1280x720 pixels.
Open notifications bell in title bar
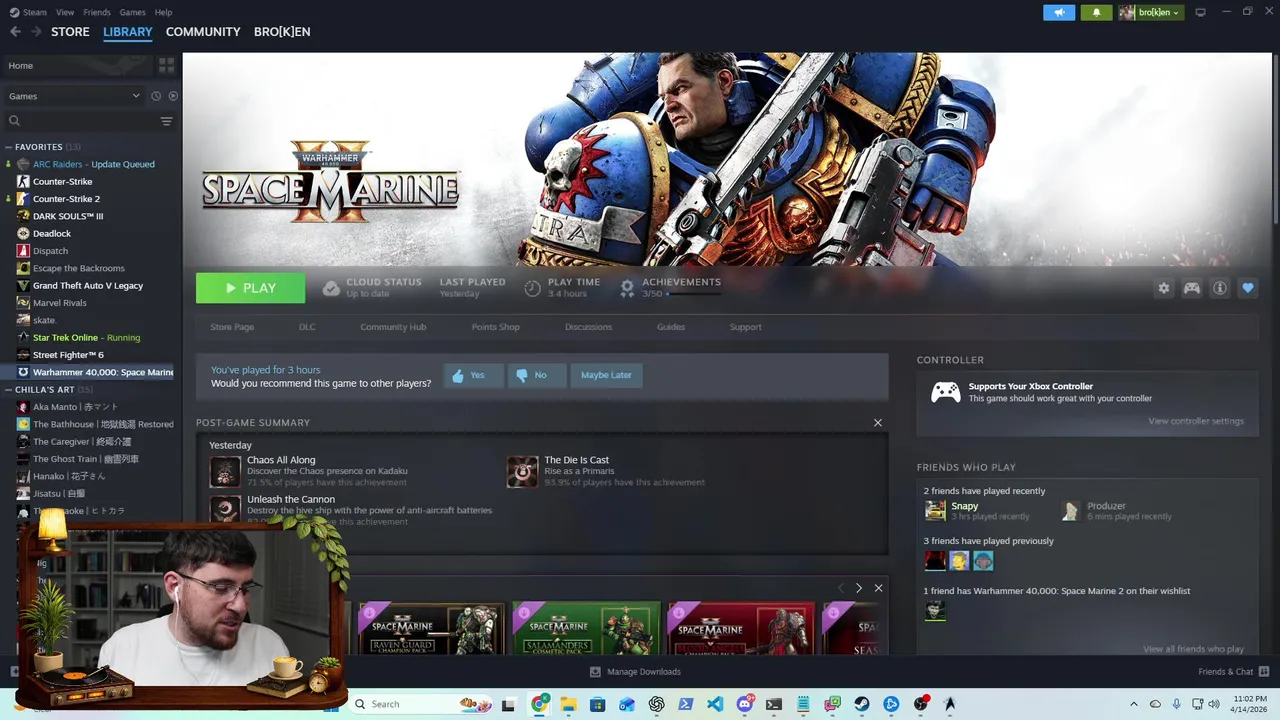(x=1096, y=12)
